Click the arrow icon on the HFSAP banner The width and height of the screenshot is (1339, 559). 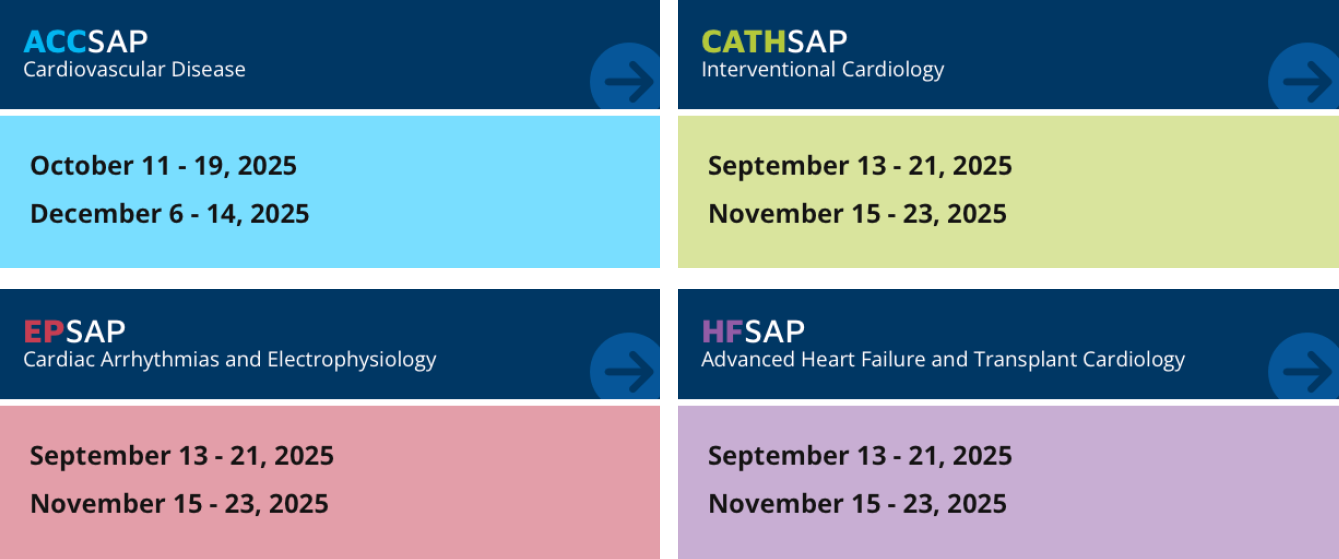1307,372
